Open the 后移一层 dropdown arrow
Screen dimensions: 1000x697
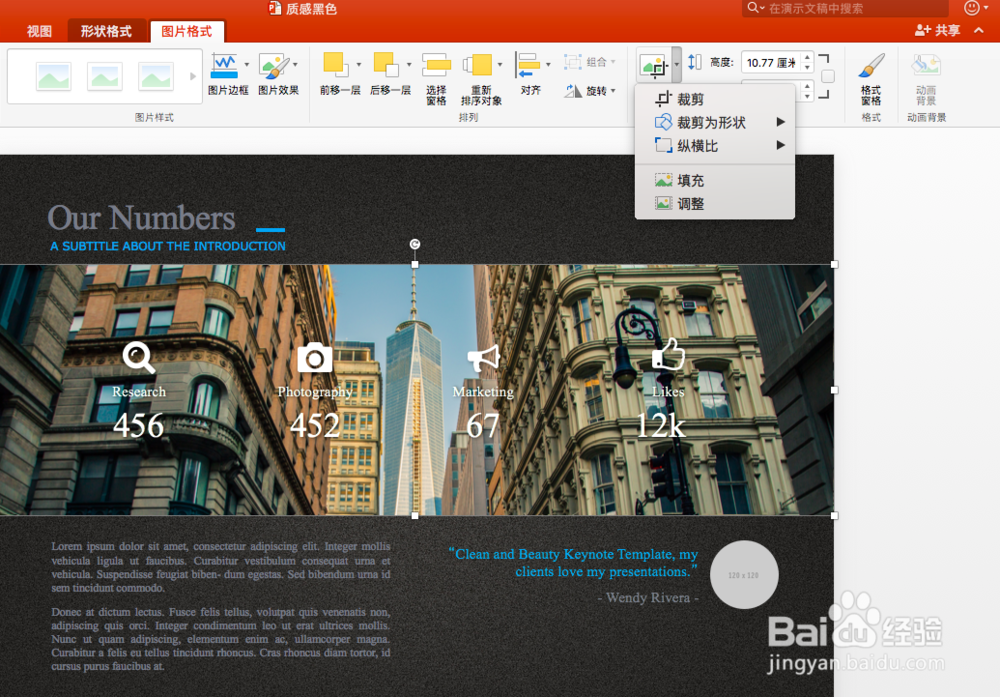[x=409, y=64]
